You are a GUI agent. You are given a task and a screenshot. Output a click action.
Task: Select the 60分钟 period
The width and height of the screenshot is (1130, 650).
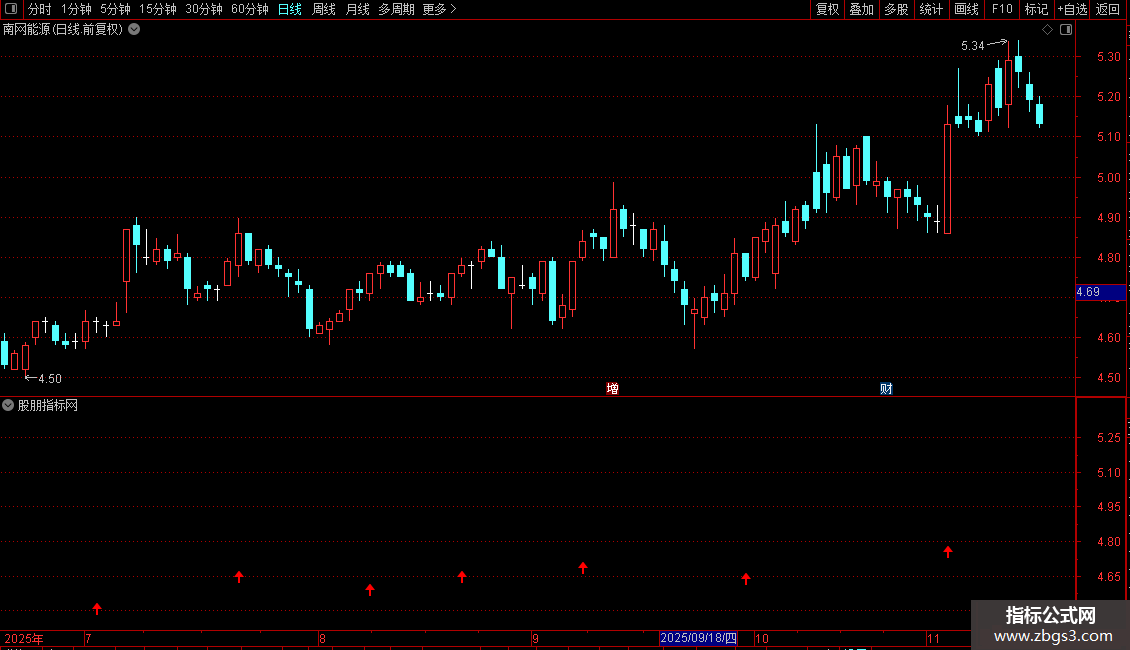[249, 9]
